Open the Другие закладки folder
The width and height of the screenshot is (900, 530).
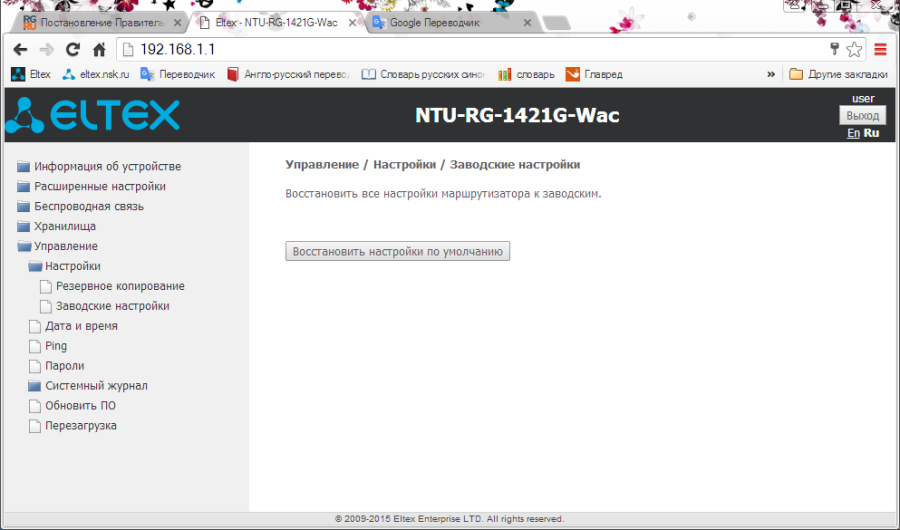tap(838, 74)
